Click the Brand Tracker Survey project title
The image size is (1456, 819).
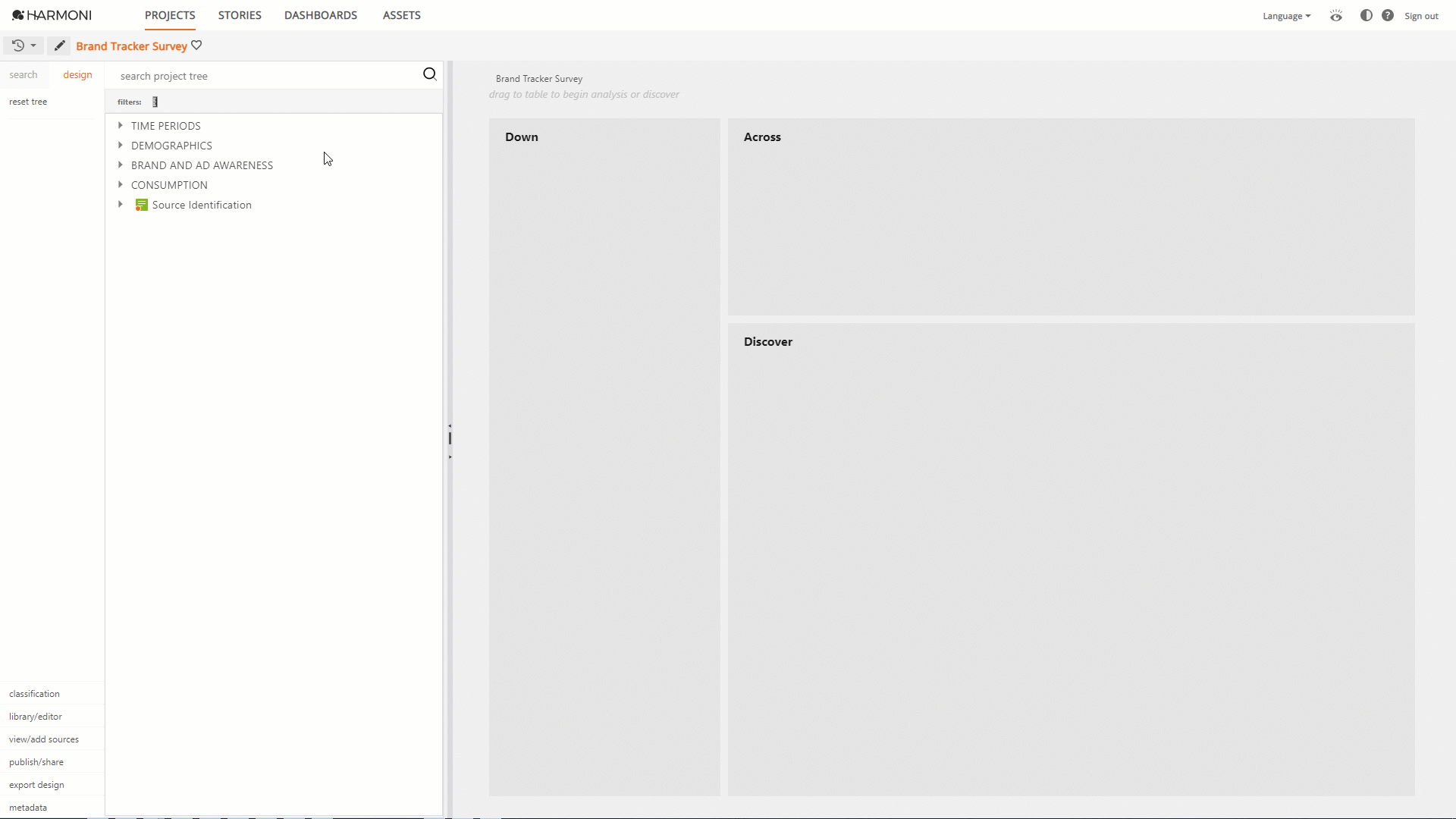131,46
